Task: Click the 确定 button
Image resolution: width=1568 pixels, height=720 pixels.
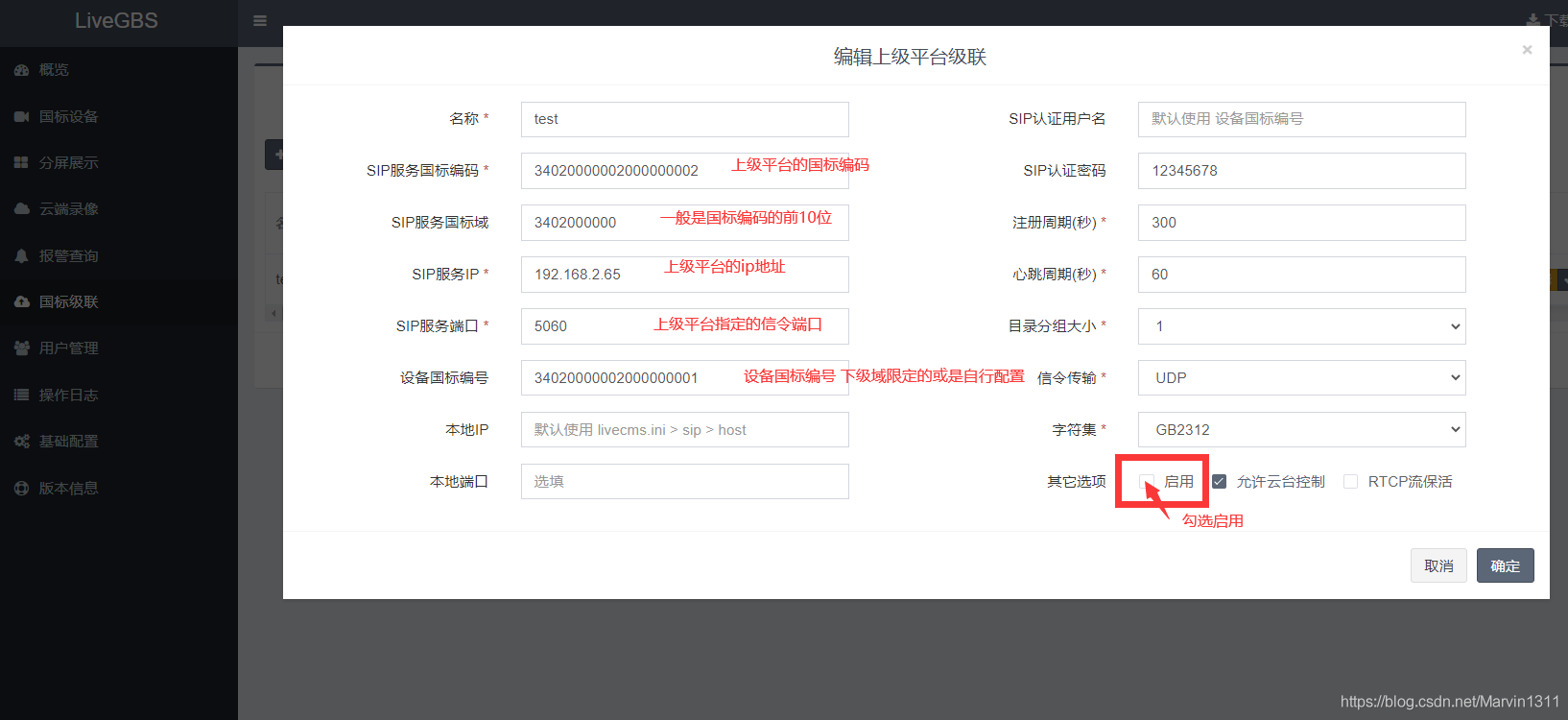Action: click(1505, 565)
